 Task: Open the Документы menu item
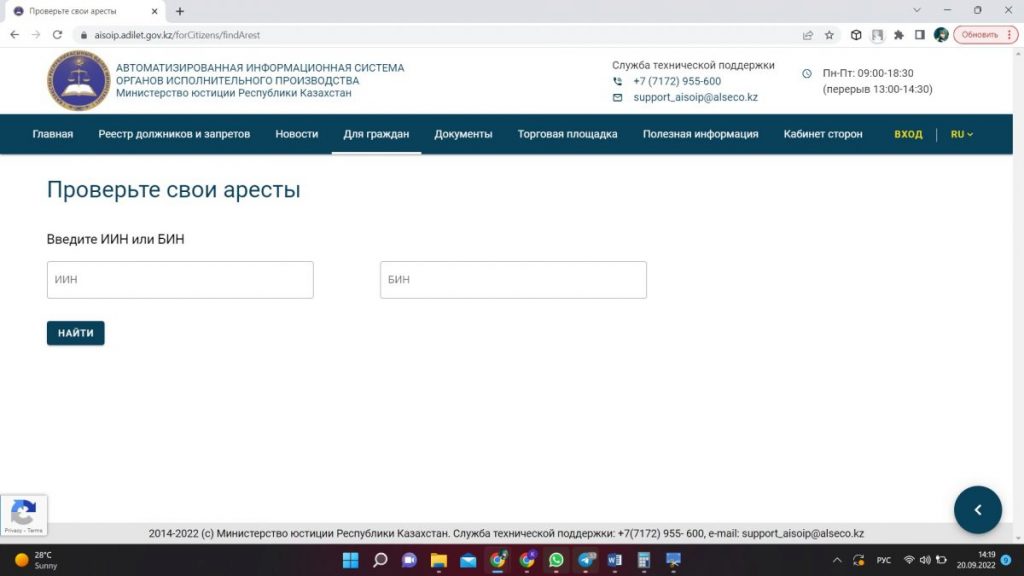click(463, 134)
